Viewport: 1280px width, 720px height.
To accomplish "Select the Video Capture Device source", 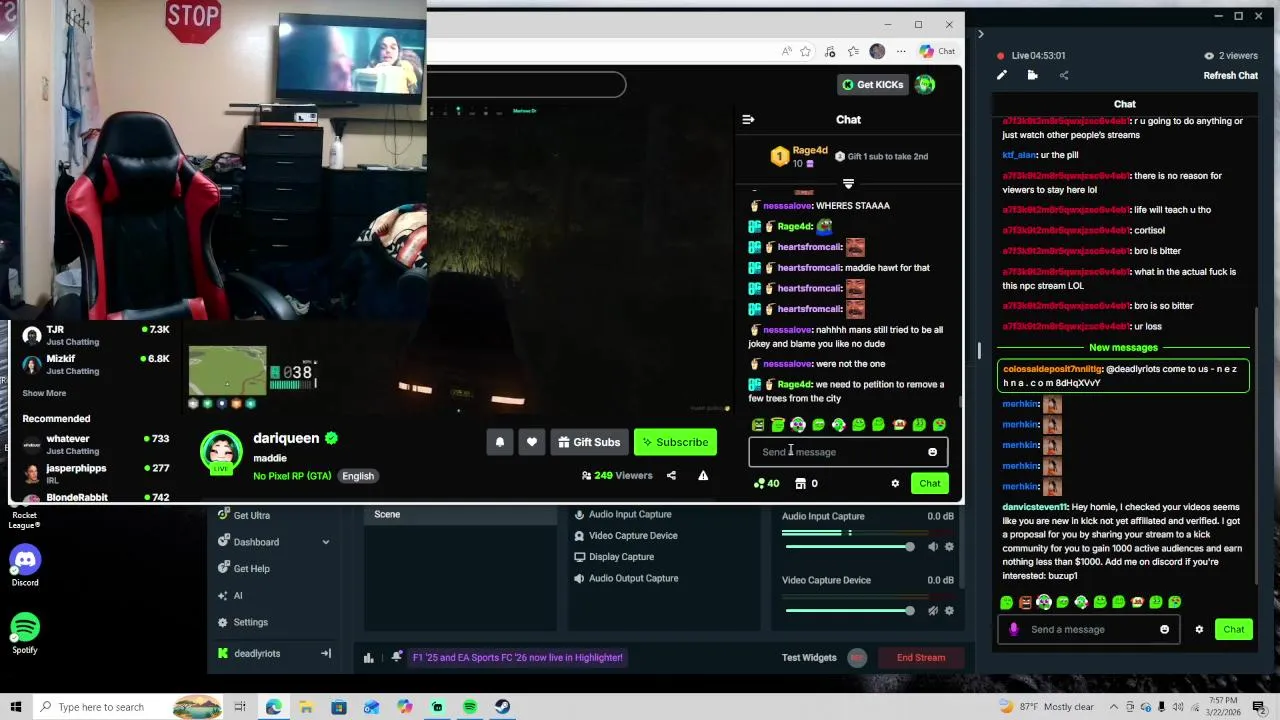I will 633,536.
